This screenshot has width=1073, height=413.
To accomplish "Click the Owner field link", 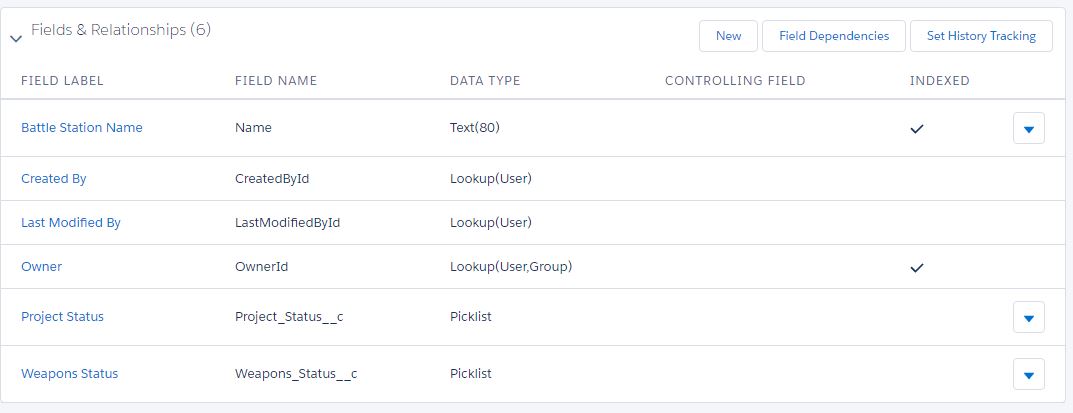I will pyautogui.click(x=41, y=267).
